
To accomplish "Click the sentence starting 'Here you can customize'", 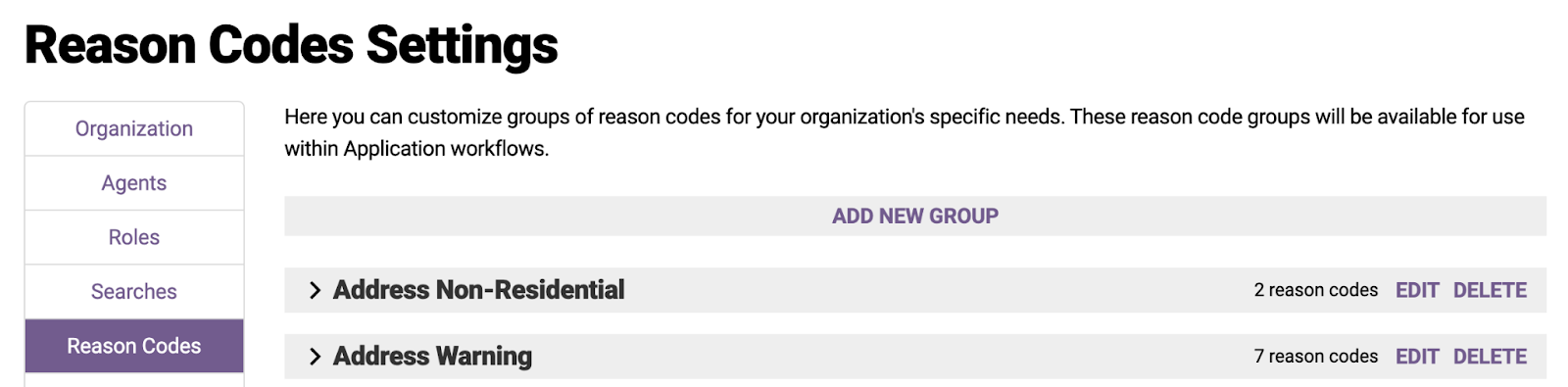I will point(675,118).
